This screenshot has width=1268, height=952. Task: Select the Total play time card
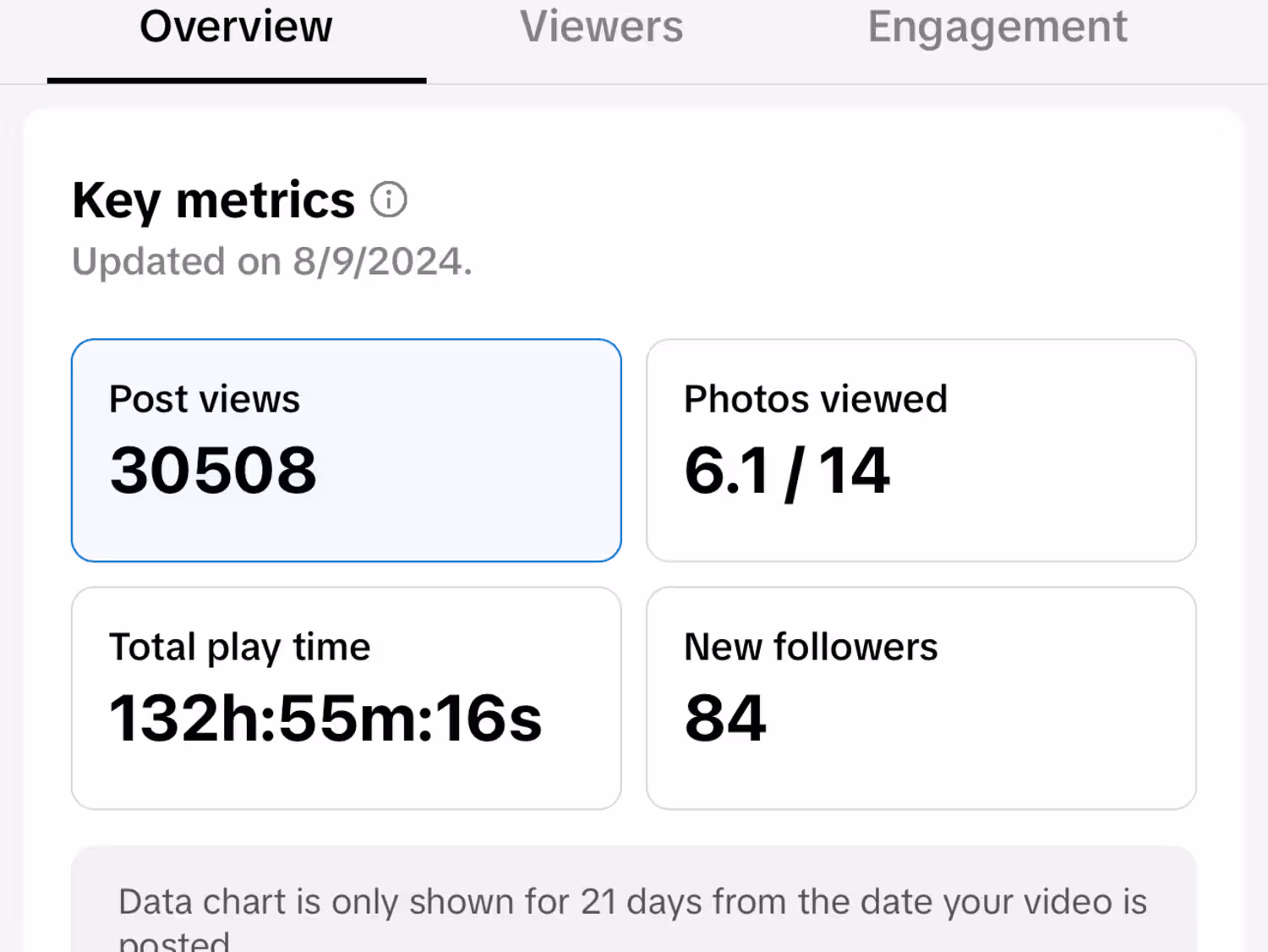[x=347, y=698]
